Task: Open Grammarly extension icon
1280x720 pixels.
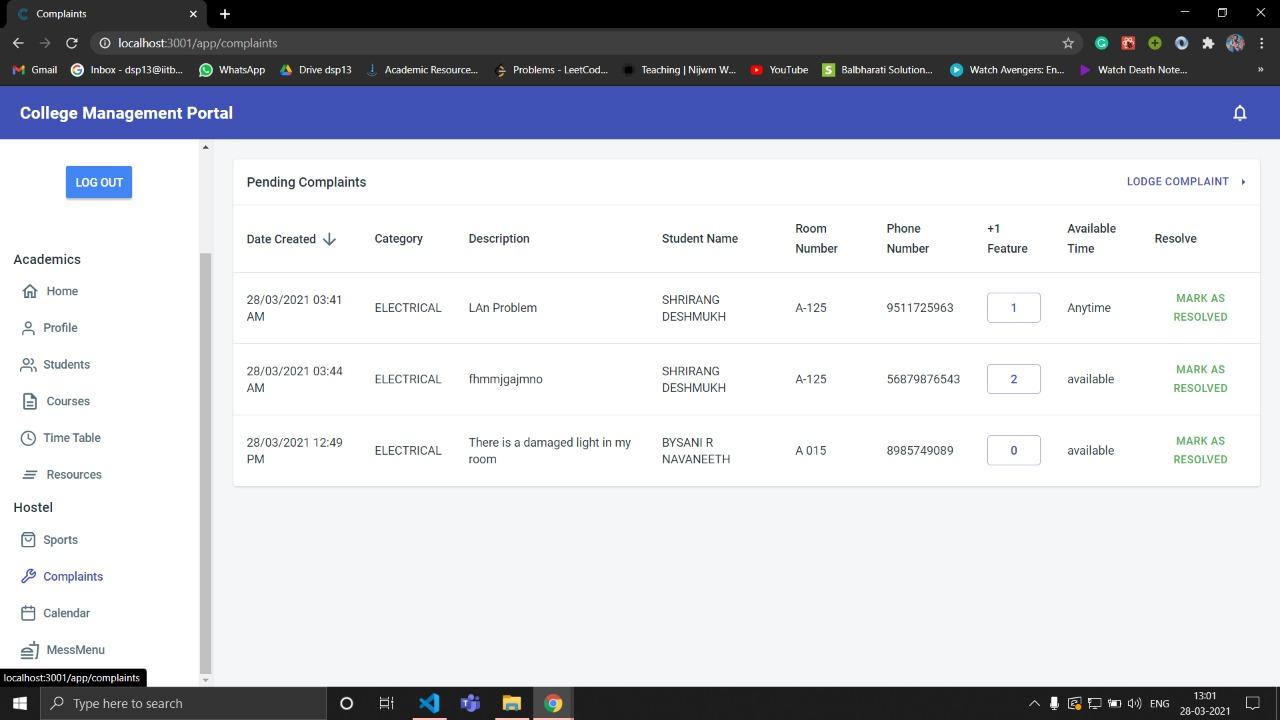Action: pyautogui.click(x=1101, y=43)
